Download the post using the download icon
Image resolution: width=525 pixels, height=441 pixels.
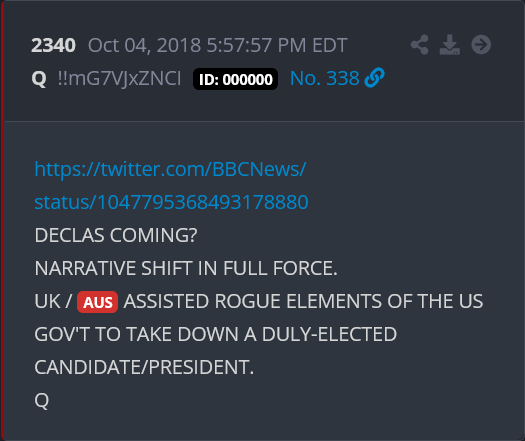[450, 45]
